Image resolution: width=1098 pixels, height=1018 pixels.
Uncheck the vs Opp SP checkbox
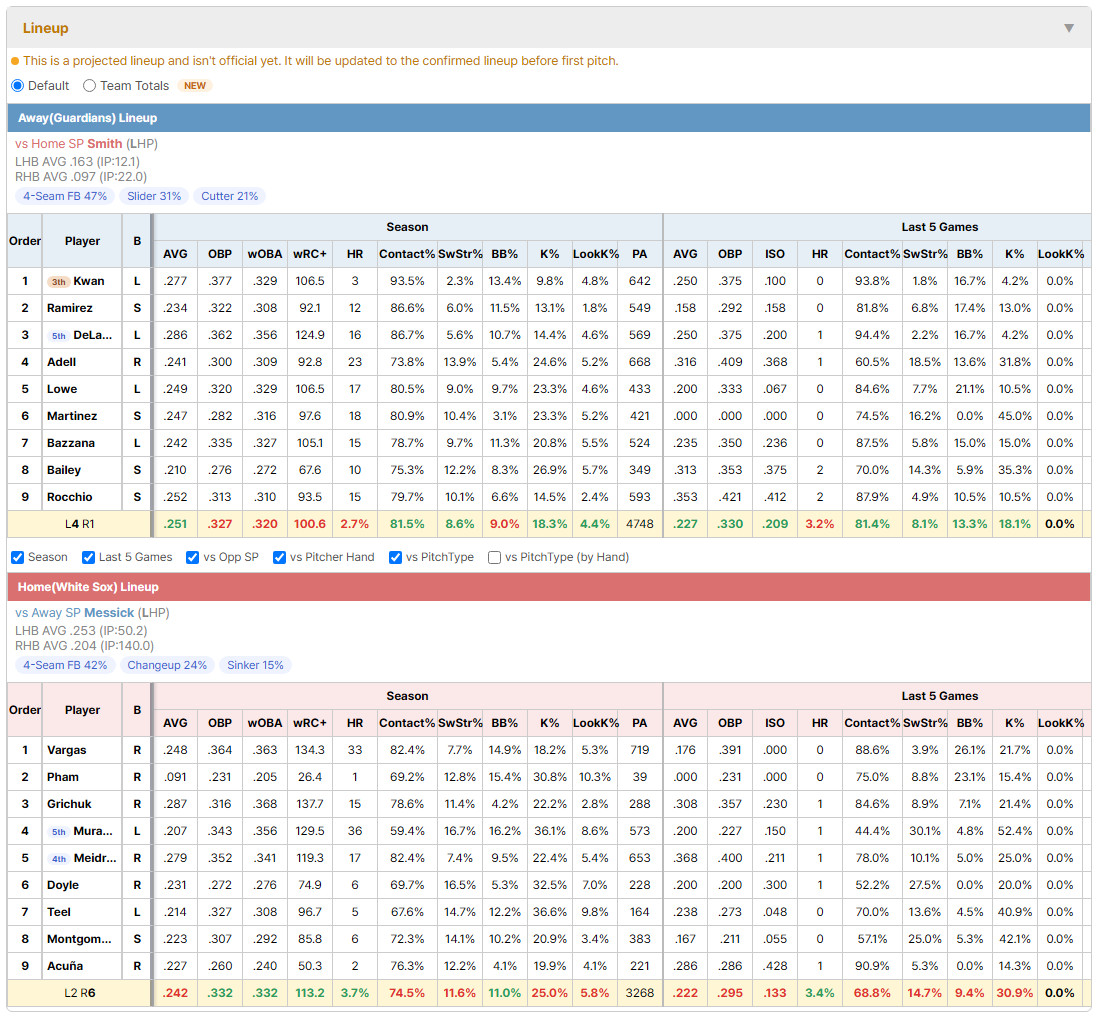point(193,557)
